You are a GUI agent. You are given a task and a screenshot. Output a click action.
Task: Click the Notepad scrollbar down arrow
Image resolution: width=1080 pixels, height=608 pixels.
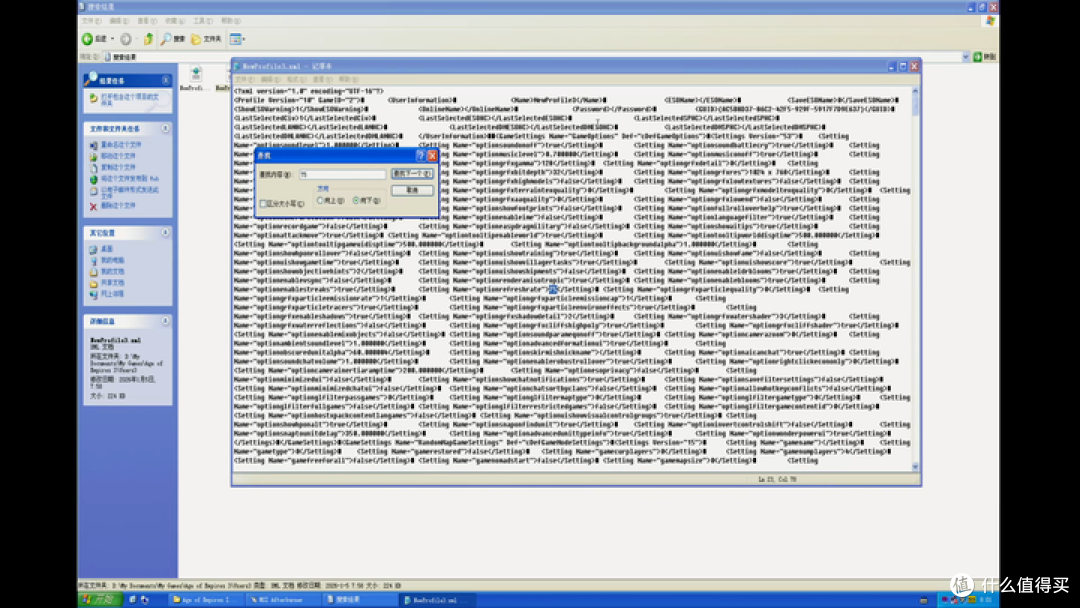[x=915, y=466]
